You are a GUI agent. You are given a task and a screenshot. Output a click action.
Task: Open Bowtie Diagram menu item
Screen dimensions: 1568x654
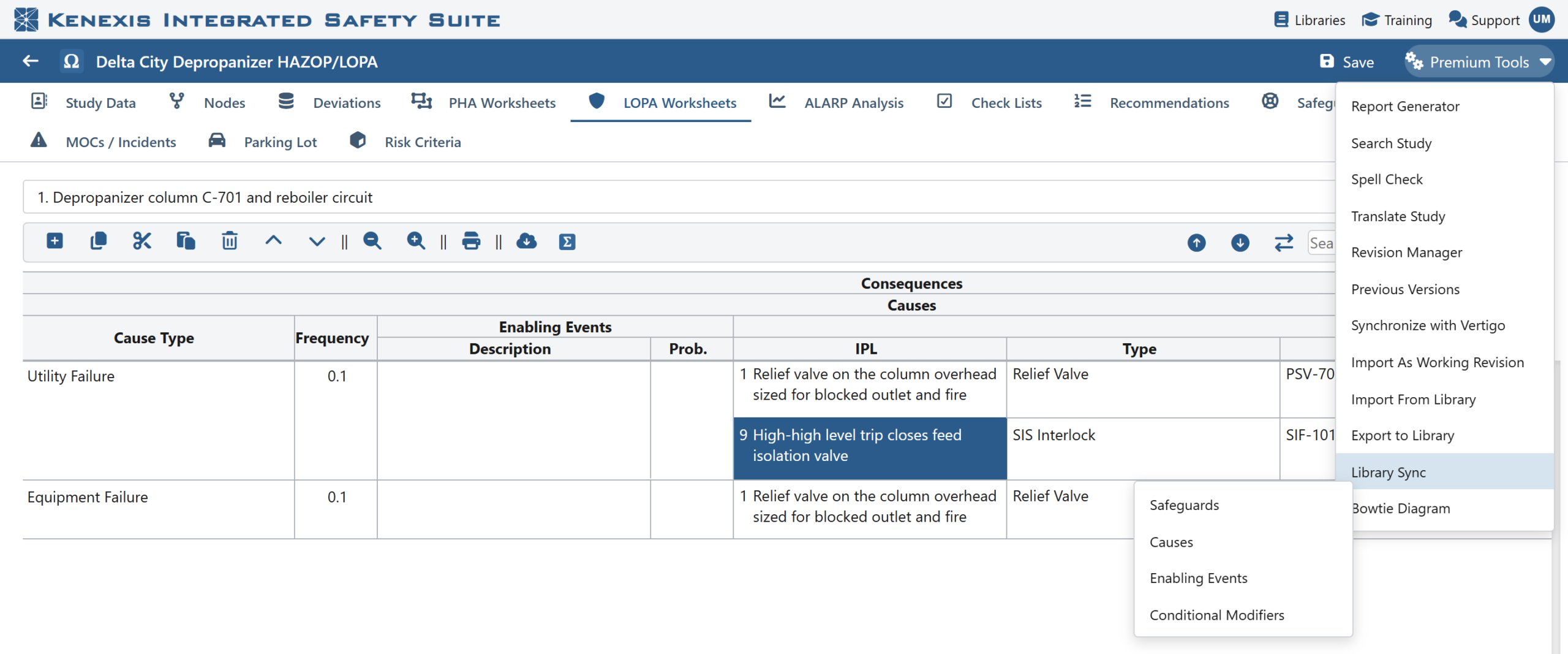click(x=1453, y=508)
